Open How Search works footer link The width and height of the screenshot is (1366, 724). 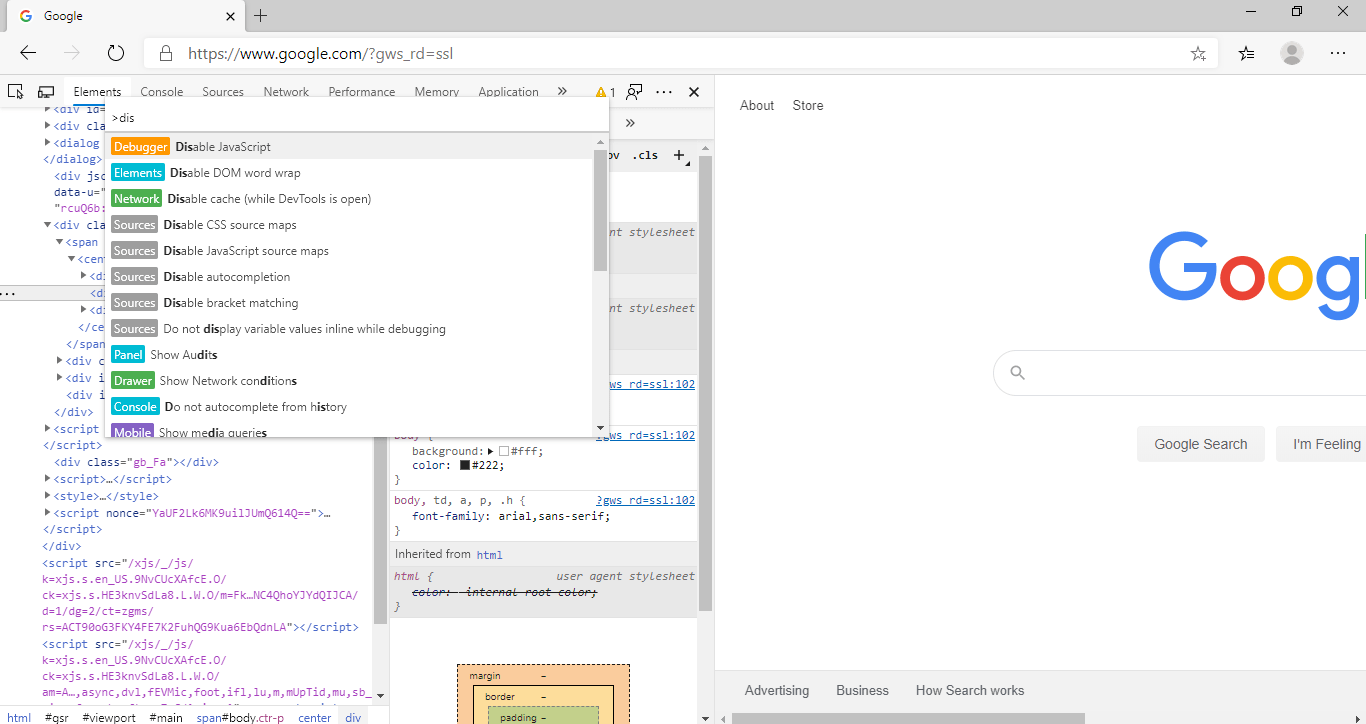coord(970,691)
